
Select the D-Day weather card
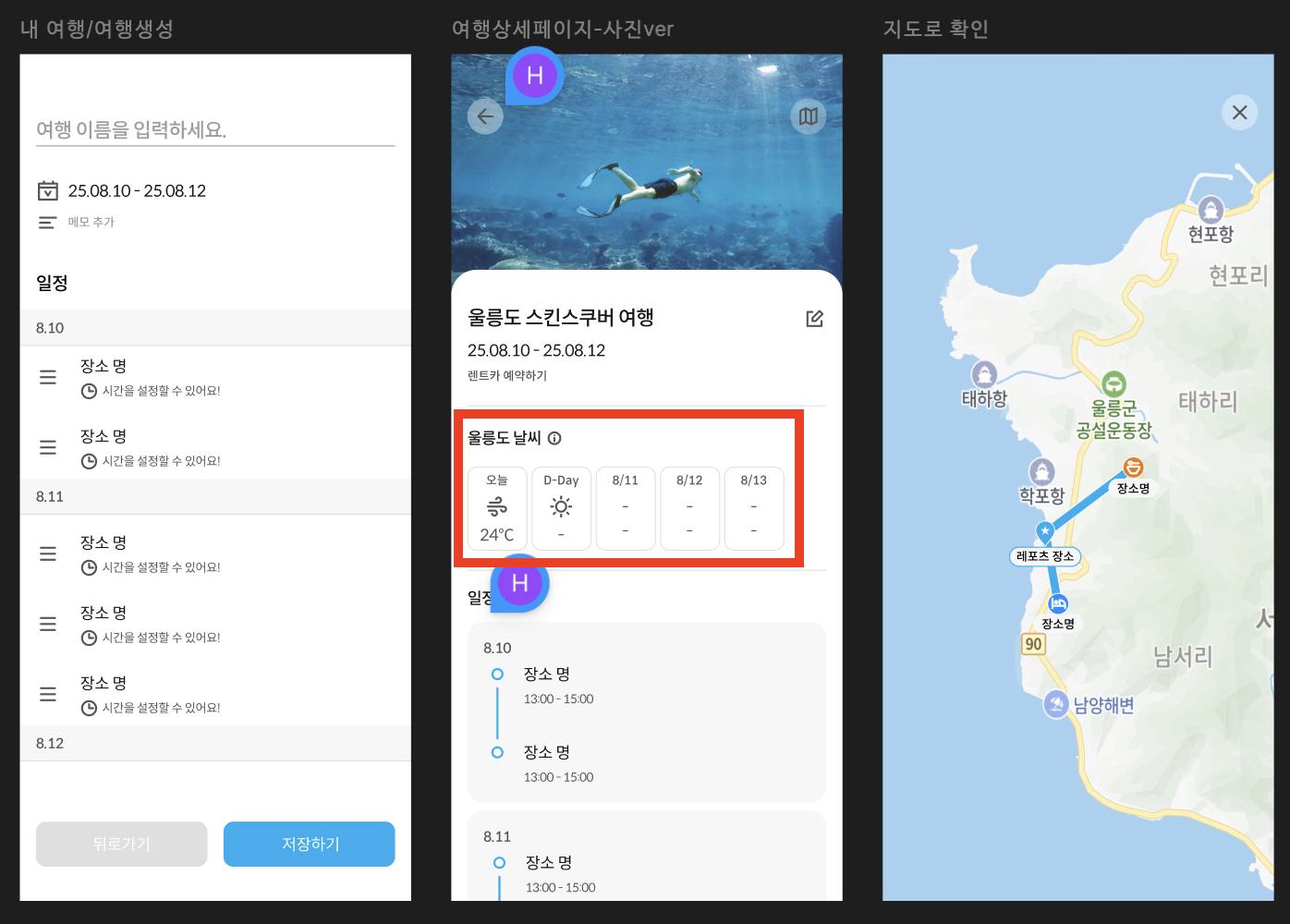561,508
